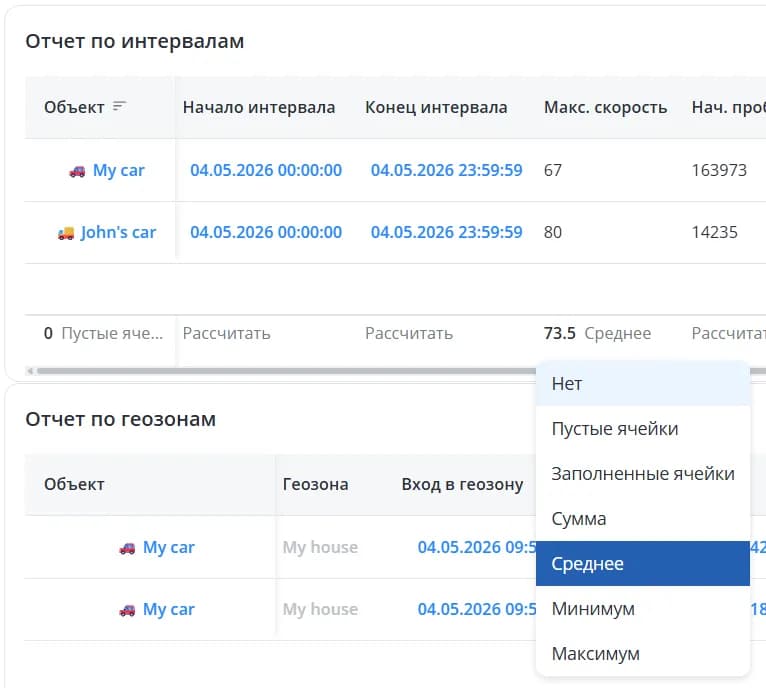The width and height of the screenshot is (766, 688).
Task: Click Вход в геозону column header
Action: point(462,484)
